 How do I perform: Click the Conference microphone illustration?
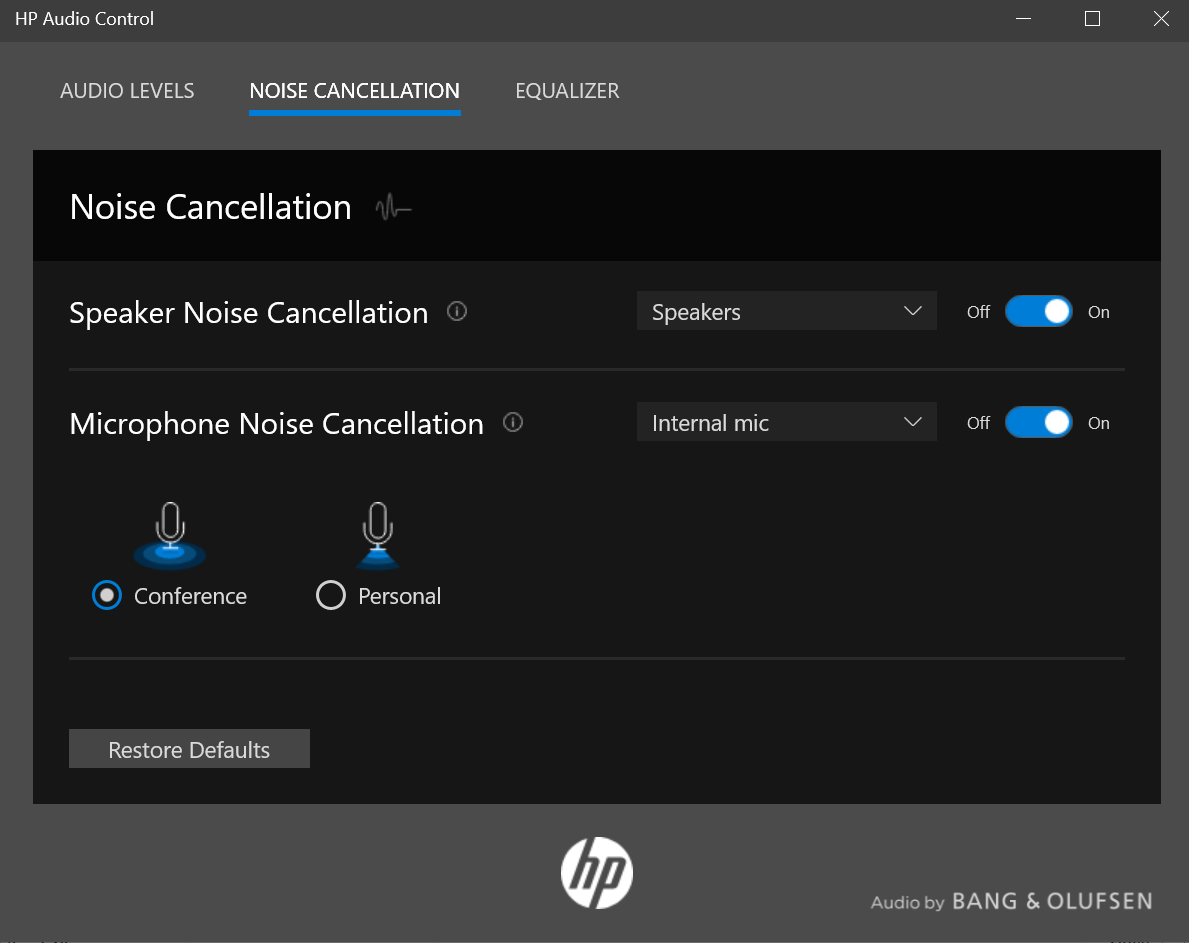170,536
